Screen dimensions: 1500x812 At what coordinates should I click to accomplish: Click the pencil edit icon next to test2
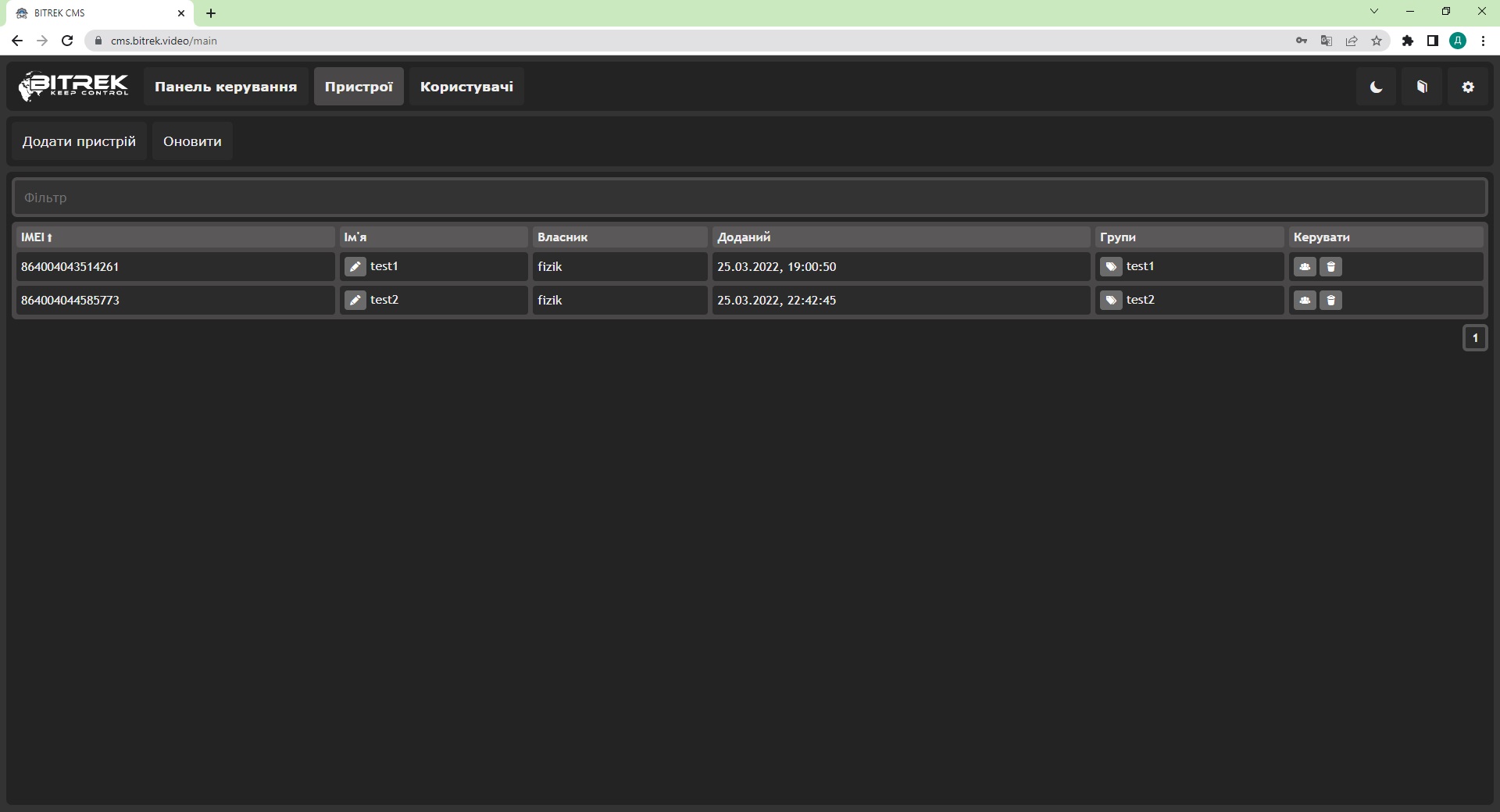(355, 301)
